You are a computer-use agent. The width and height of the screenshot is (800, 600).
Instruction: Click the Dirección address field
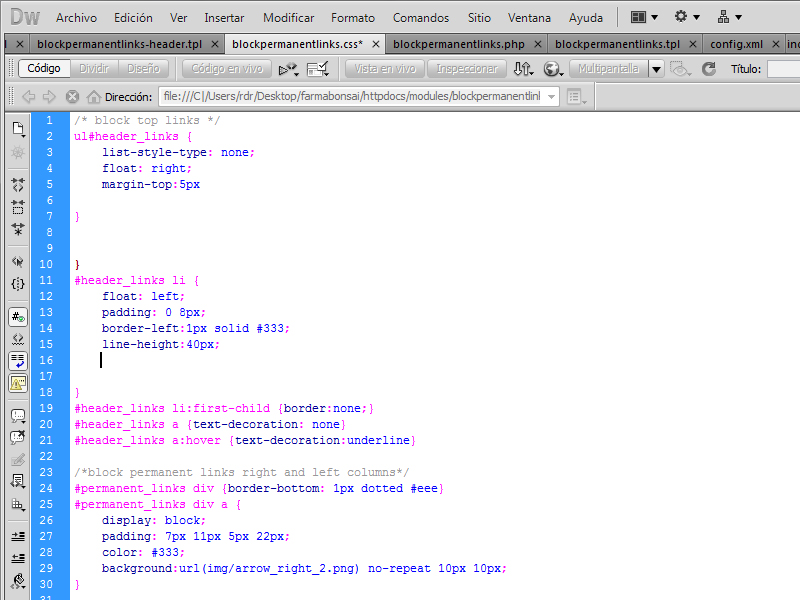[x=359, y=96]
